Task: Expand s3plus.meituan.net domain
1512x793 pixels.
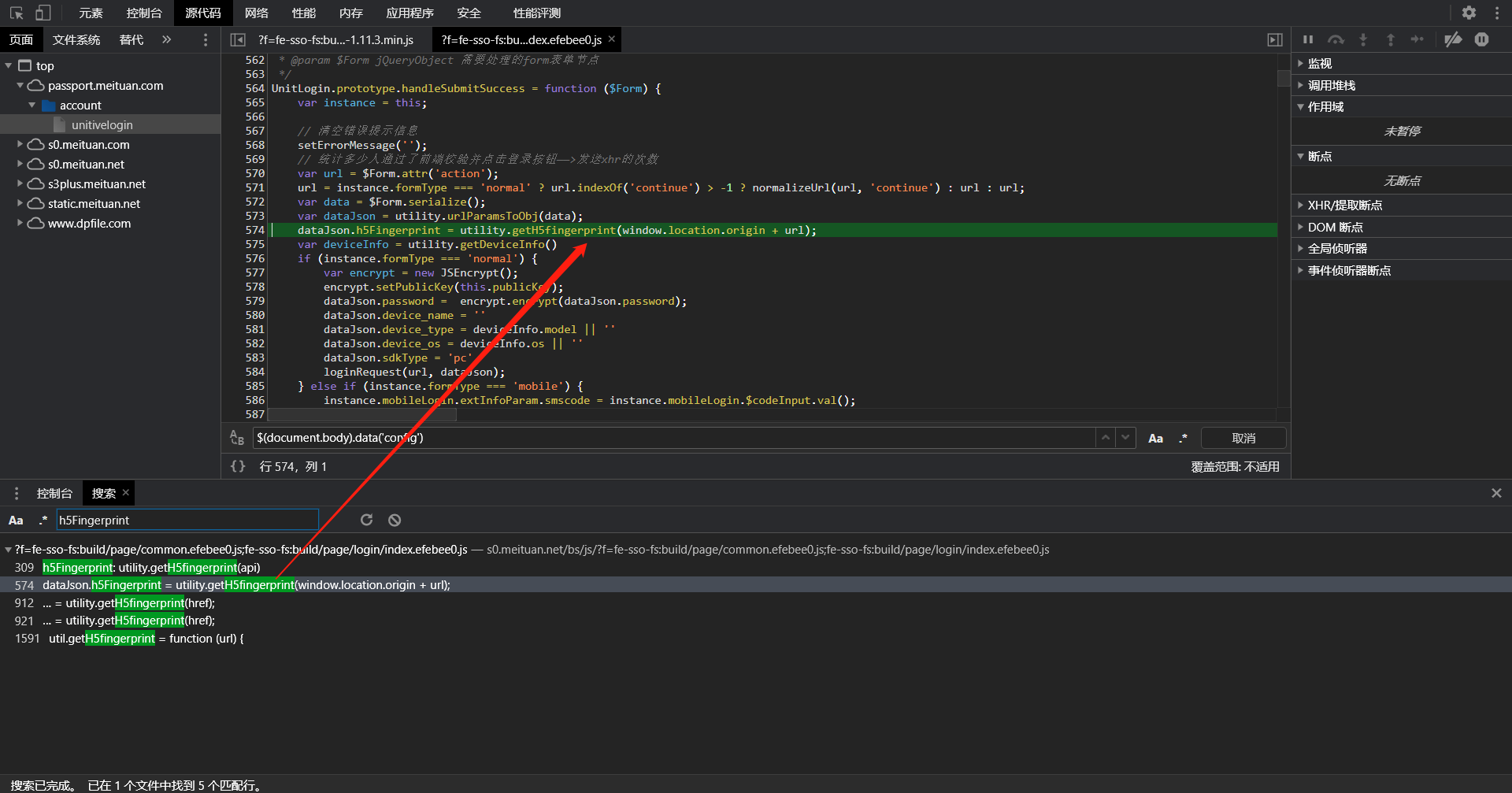Action: (x=20, y=184)
